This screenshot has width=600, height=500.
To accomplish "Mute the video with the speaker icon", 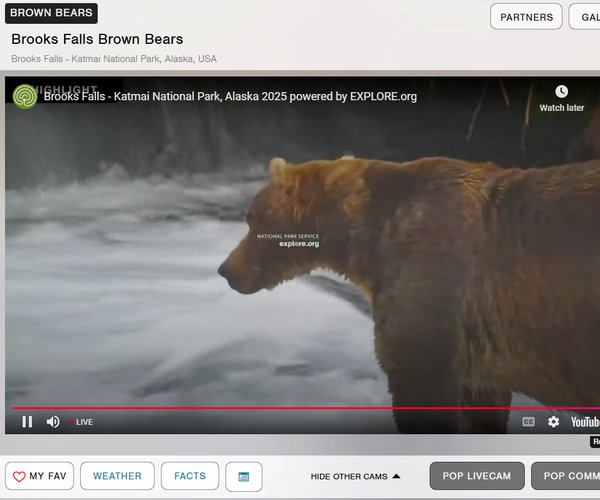I will pos(53,422).
